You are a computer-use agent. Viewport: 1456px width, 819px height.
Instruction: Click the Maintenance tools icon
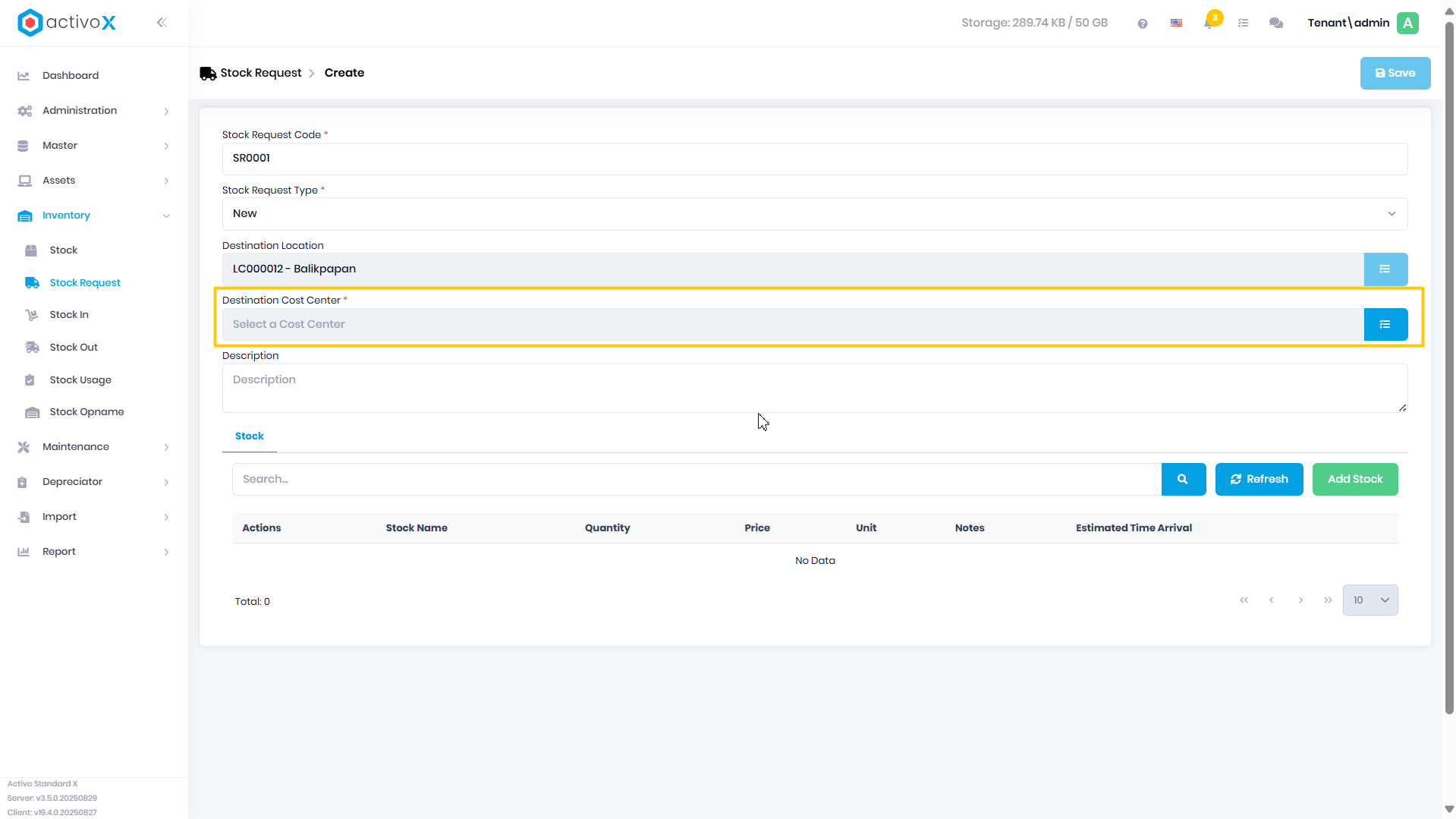[24, 447]
